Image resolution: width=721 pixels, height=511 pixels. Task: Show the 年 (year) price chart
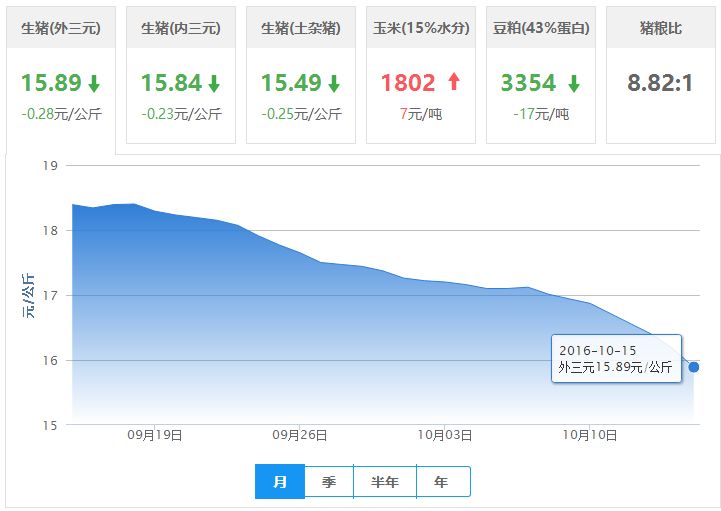441,481
